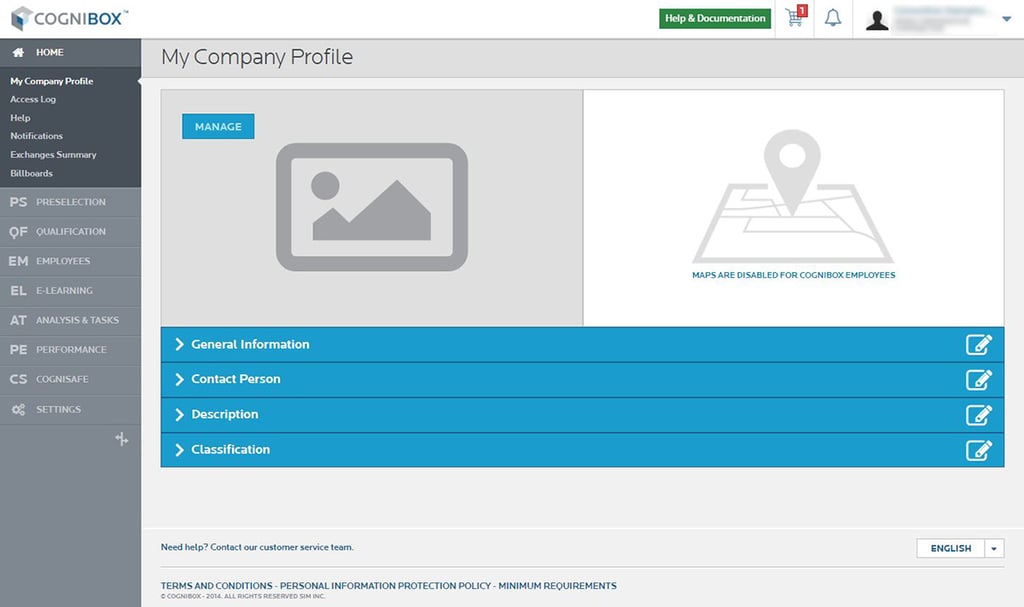Image resolution: width=1024 pixels, height=607 pixels.
Task: Open notifications bell icon
Action: 833,18
